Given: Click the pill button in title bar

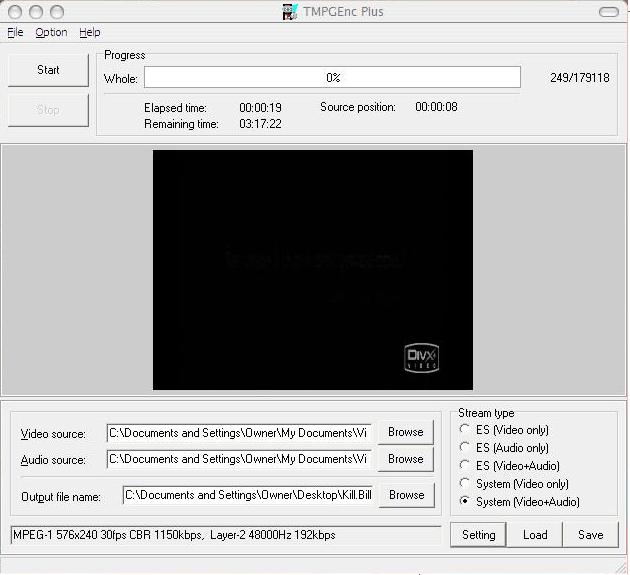Looking at the screenshot, I should [609, 12].
